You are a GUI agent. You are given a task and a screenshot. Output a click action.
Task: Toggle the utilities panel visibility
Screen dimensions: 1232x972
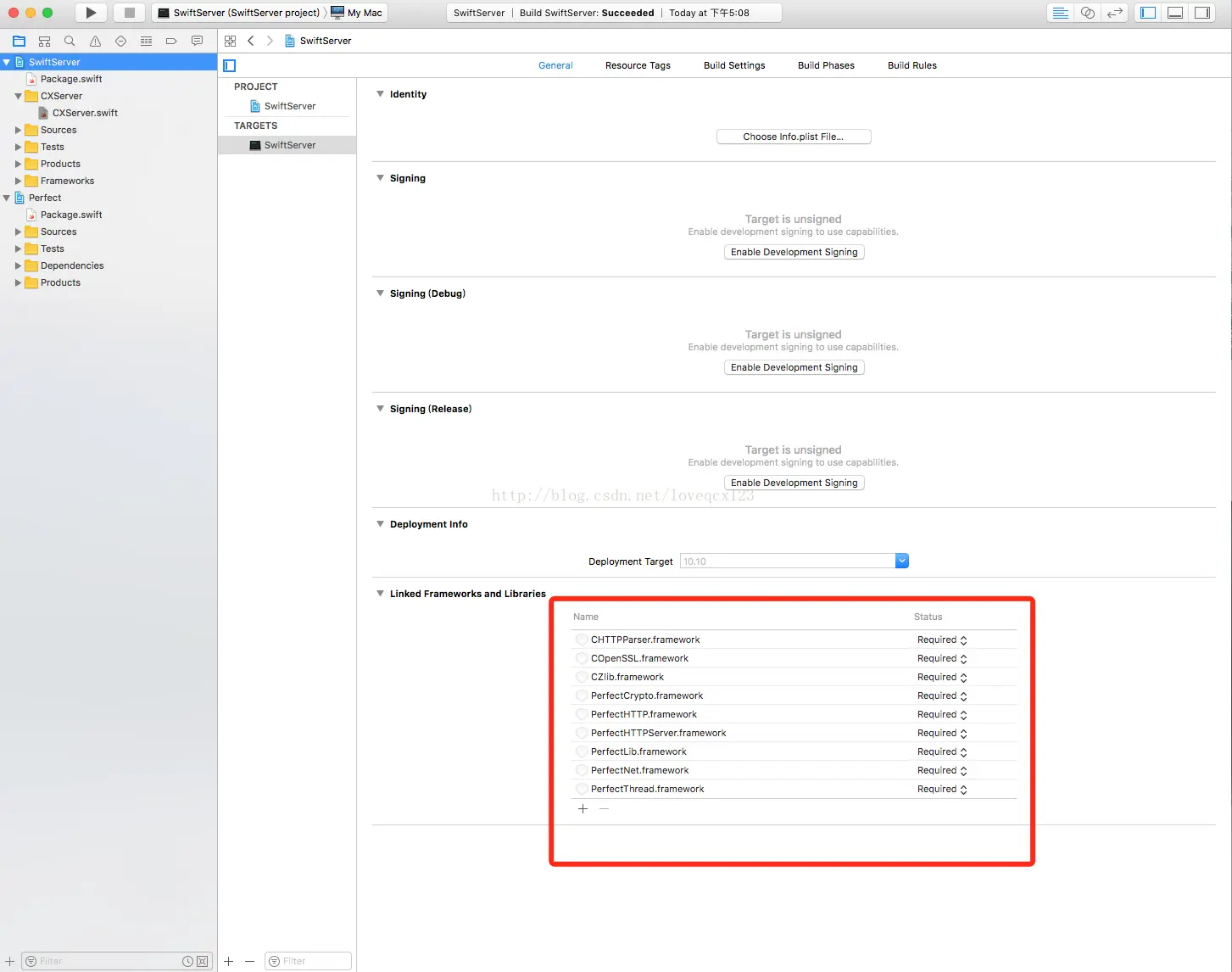point(1202,13)
